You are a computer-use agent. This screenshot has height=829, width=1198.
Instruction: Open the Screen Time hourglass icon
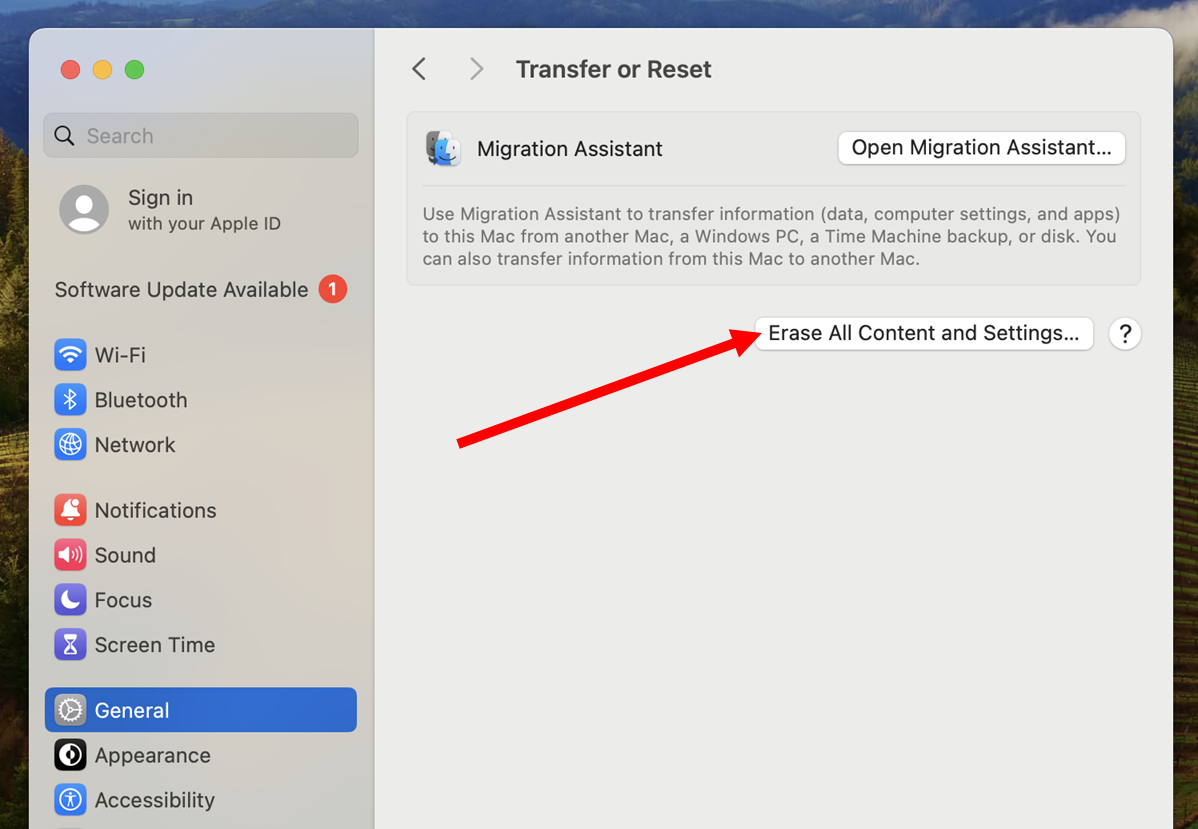pos(70,645)
